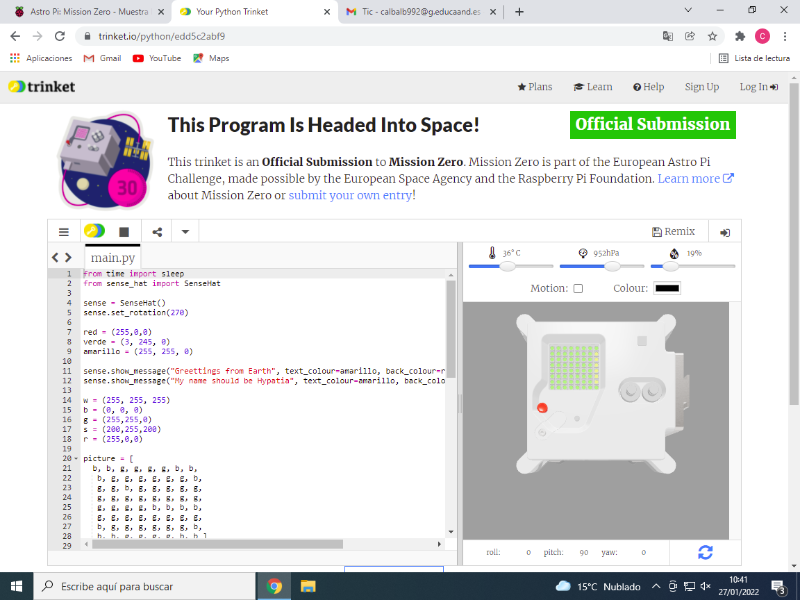The image size is (800, 600).
Task: Click the Windows search box
Action: (144, 586)
